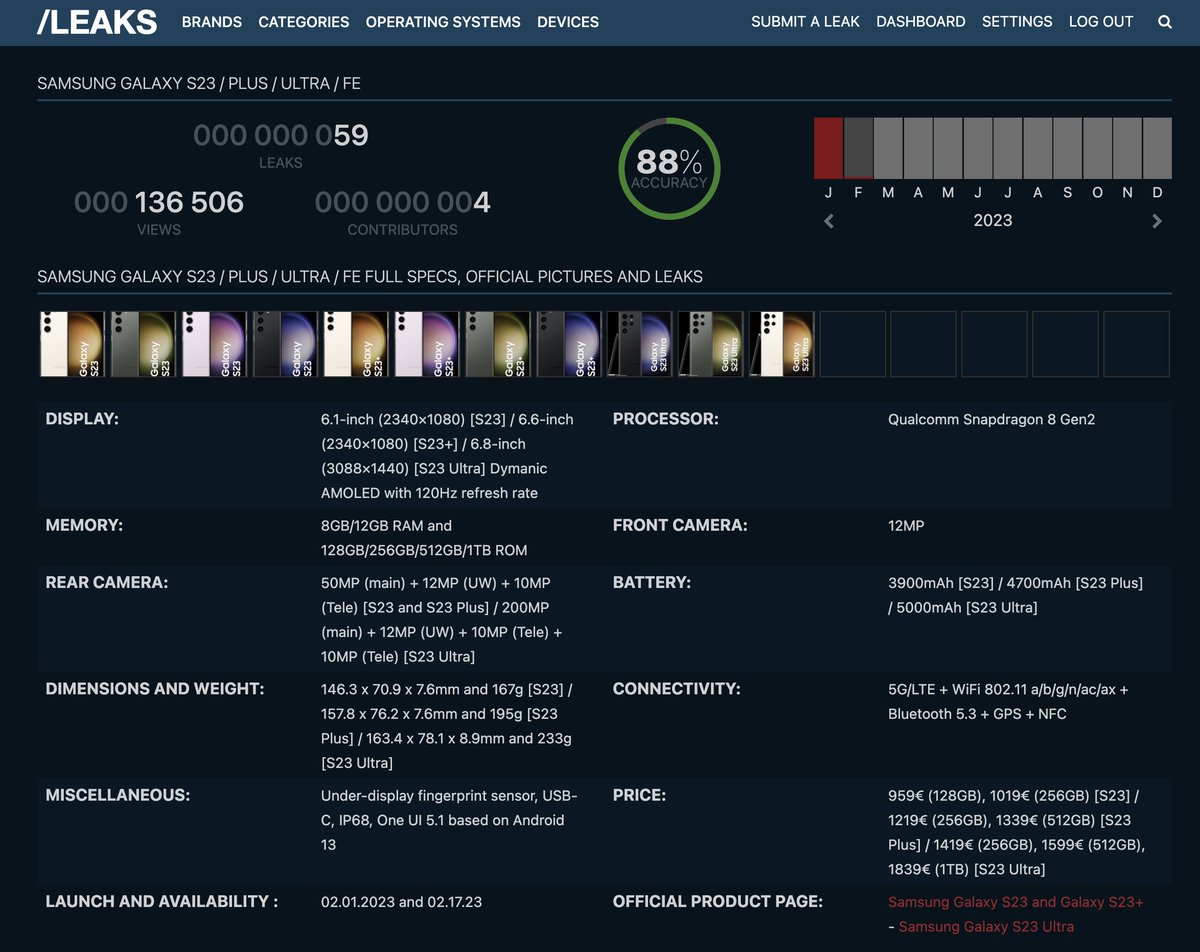Viewport: 1200px width, 952px height.
Task: Select the September bar in chart
Action: [1068, 148]
